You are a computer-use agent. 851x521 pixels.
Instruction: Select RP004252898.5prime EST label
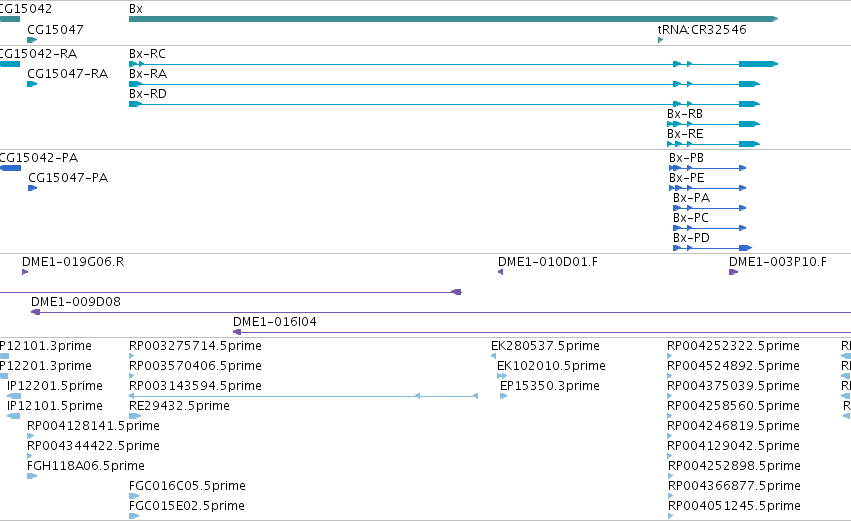734,467
